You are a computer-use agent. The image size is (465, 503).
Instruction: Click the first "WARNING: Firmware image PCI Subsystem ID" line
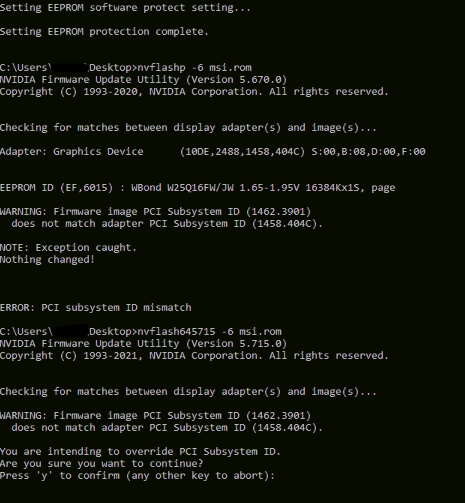tap(155, 212)
